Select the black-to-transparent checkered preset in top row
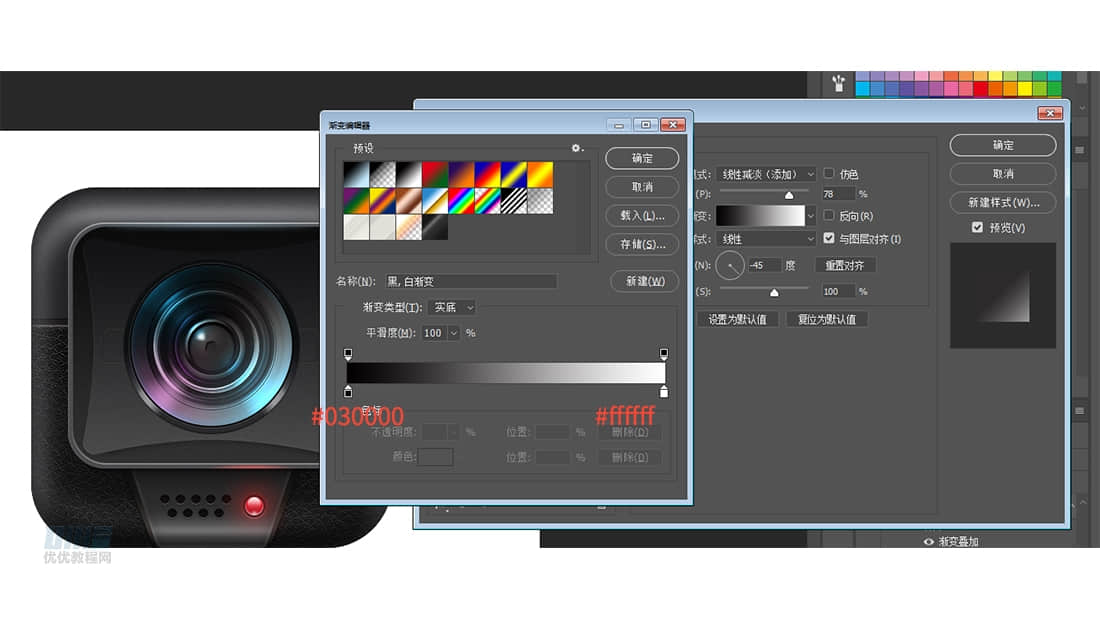Image resolution: width=1100 pixels, height=619 pixels. pos(382,175)
